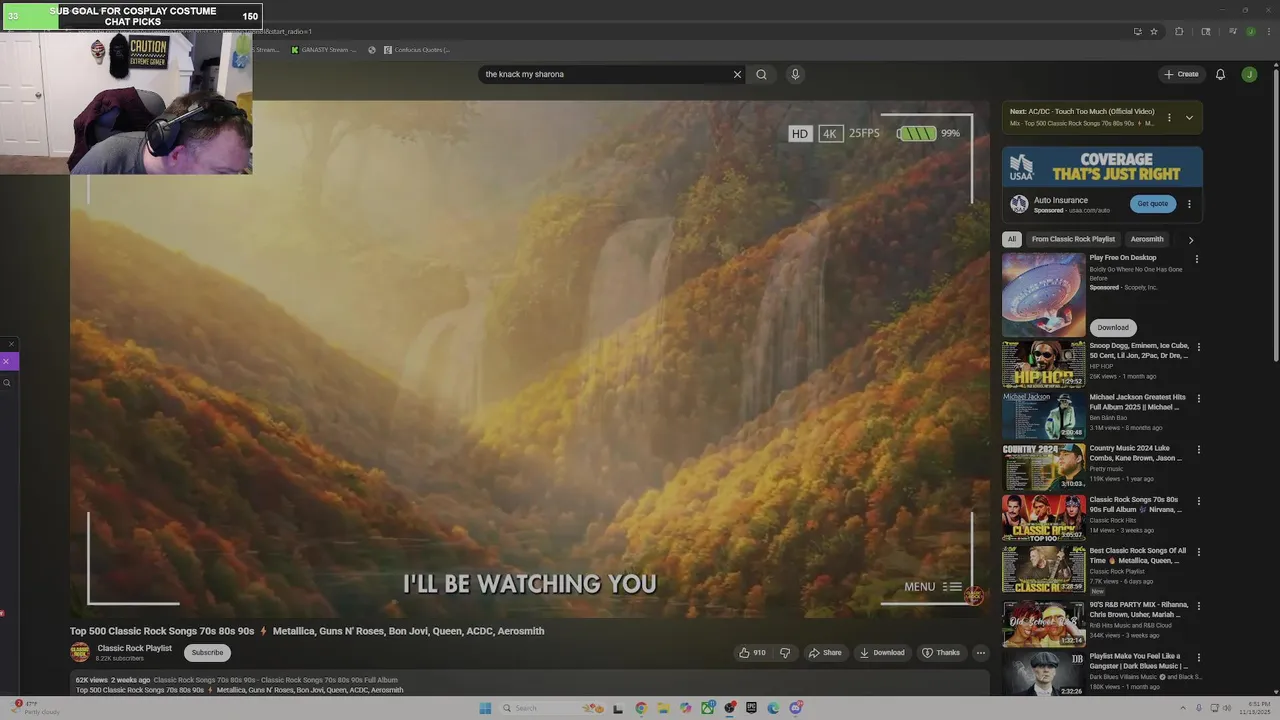
Task: Click the Share button
Action: click(825, 652)
